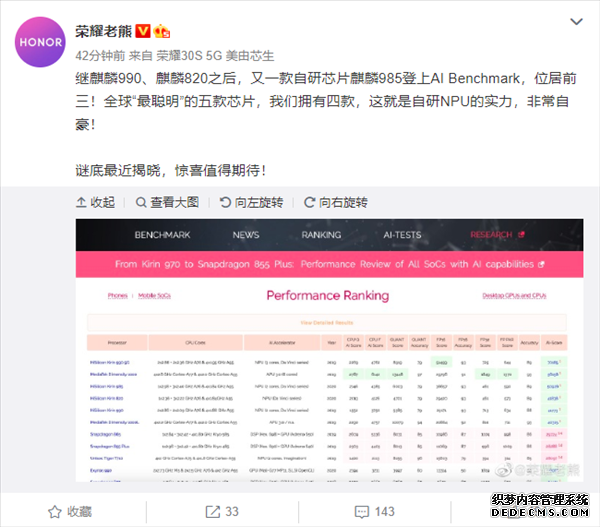Click the benchmark ranking image thumbnail
Viewport: 600px width, 527px height.
coord(329,350)
